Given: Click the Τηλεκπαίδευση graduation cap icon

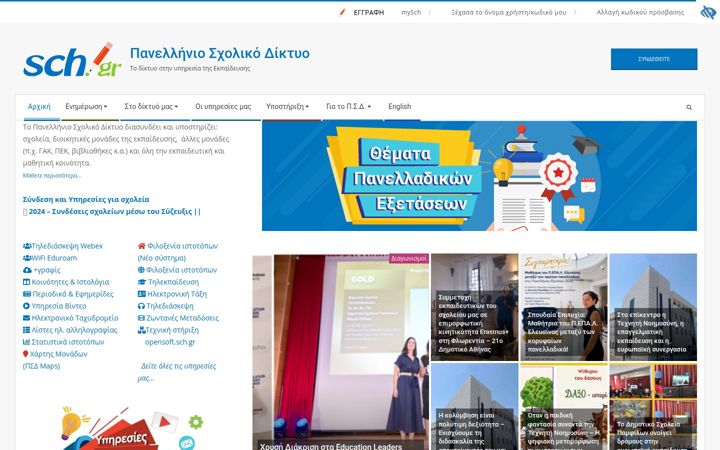Looking at the screenshot, I should coord(142,282).
